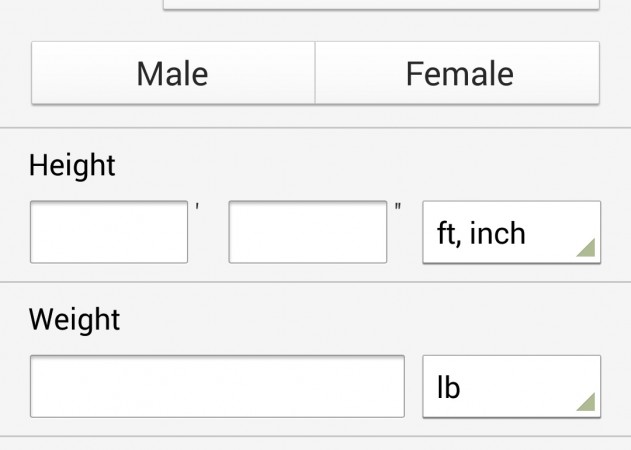Open the "ft, inch" height unit dropdown

511,233
